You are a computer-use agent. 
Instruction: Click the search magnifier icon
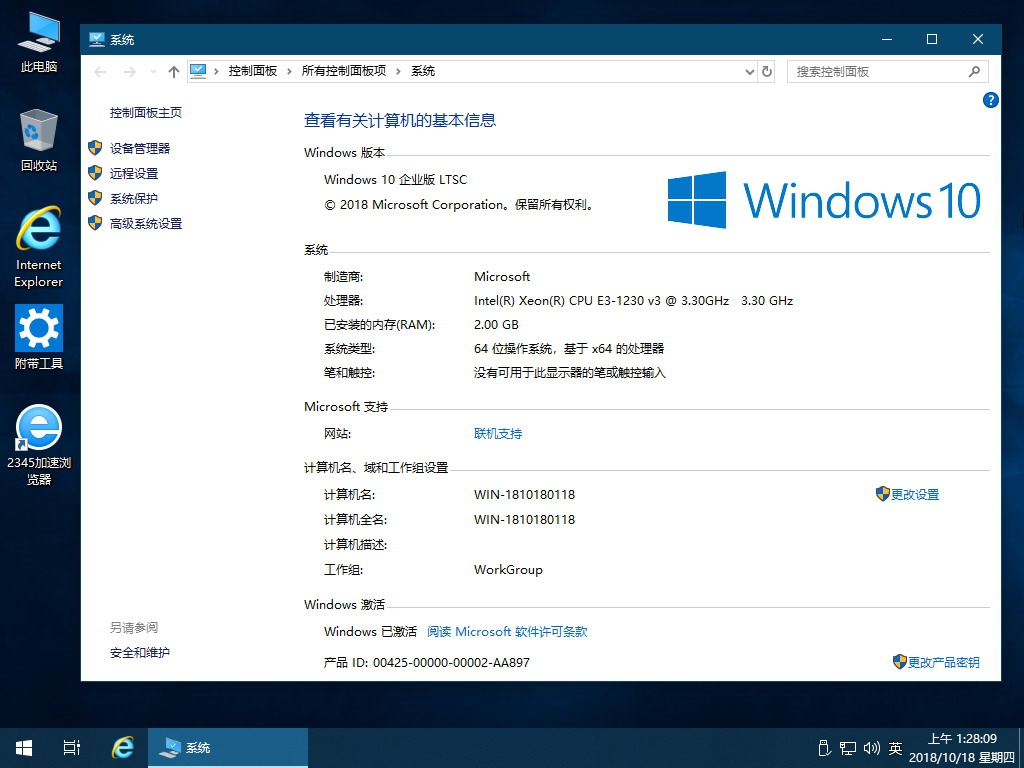click(974, 71)
